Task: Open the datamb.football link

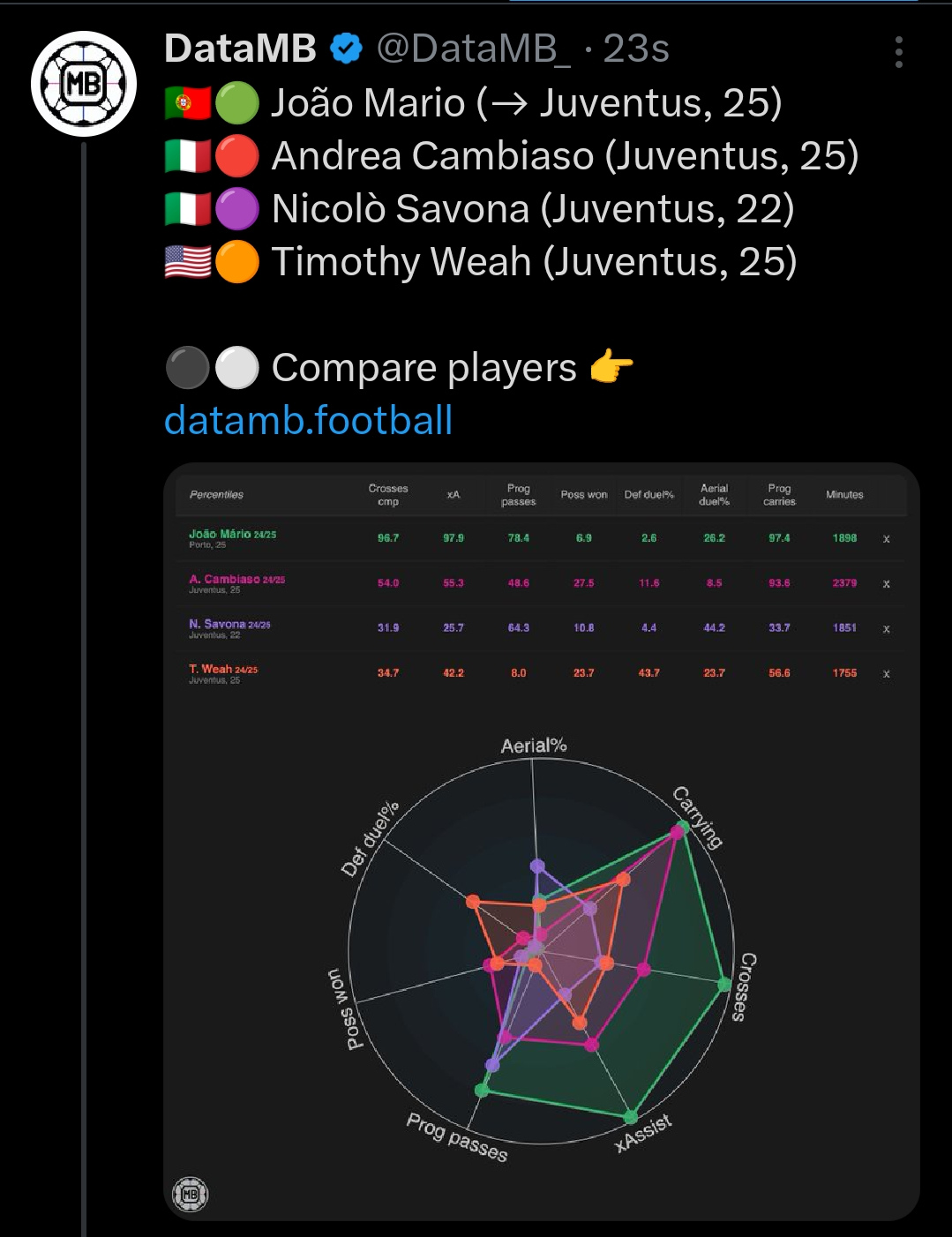Action: (309, 420)
